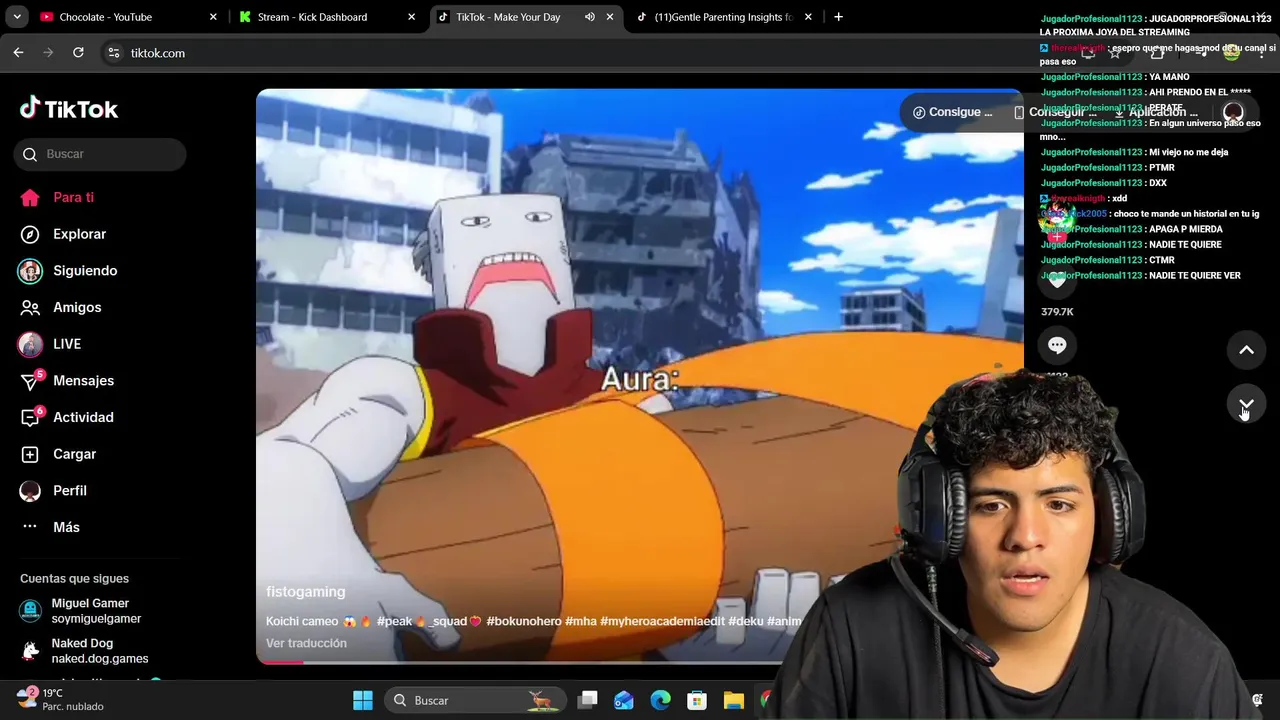Open the video comments bubble icon
The image size is (1280, 720).
coord(1057,345)
